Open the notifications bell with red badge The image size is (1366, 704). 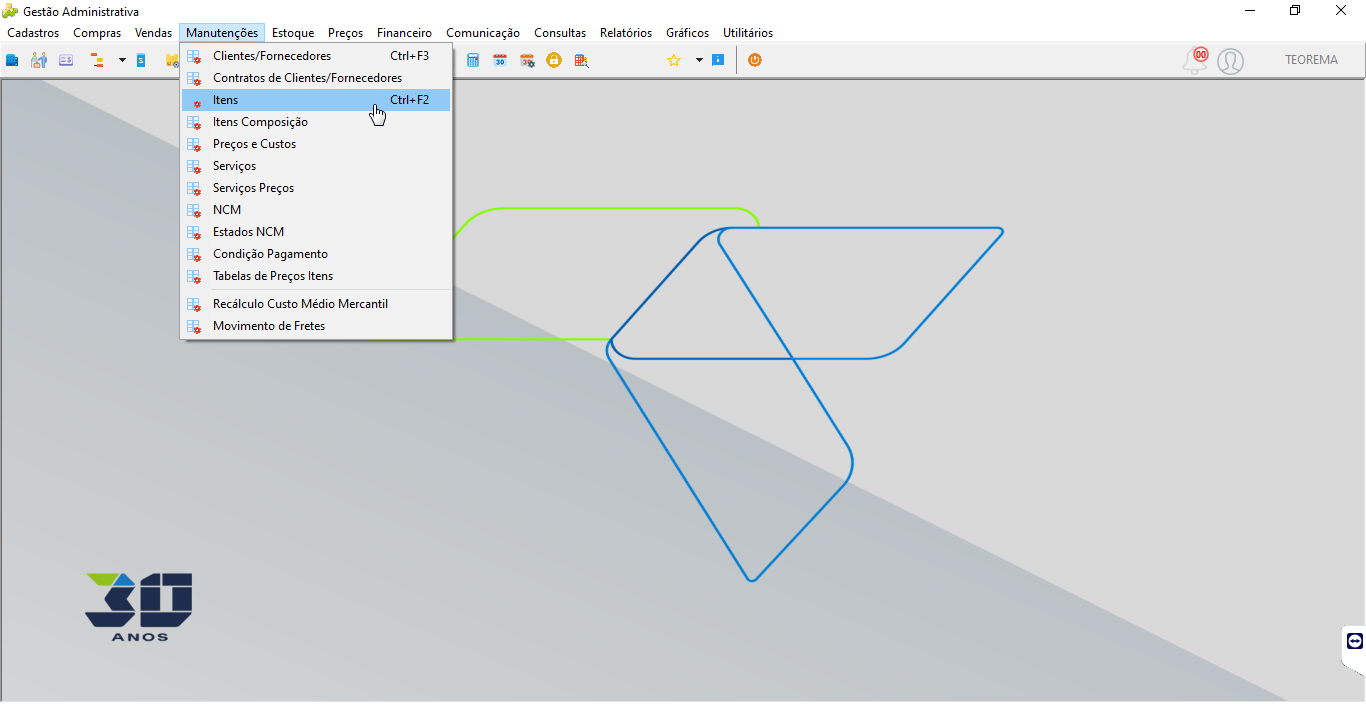pos(1195,61)
